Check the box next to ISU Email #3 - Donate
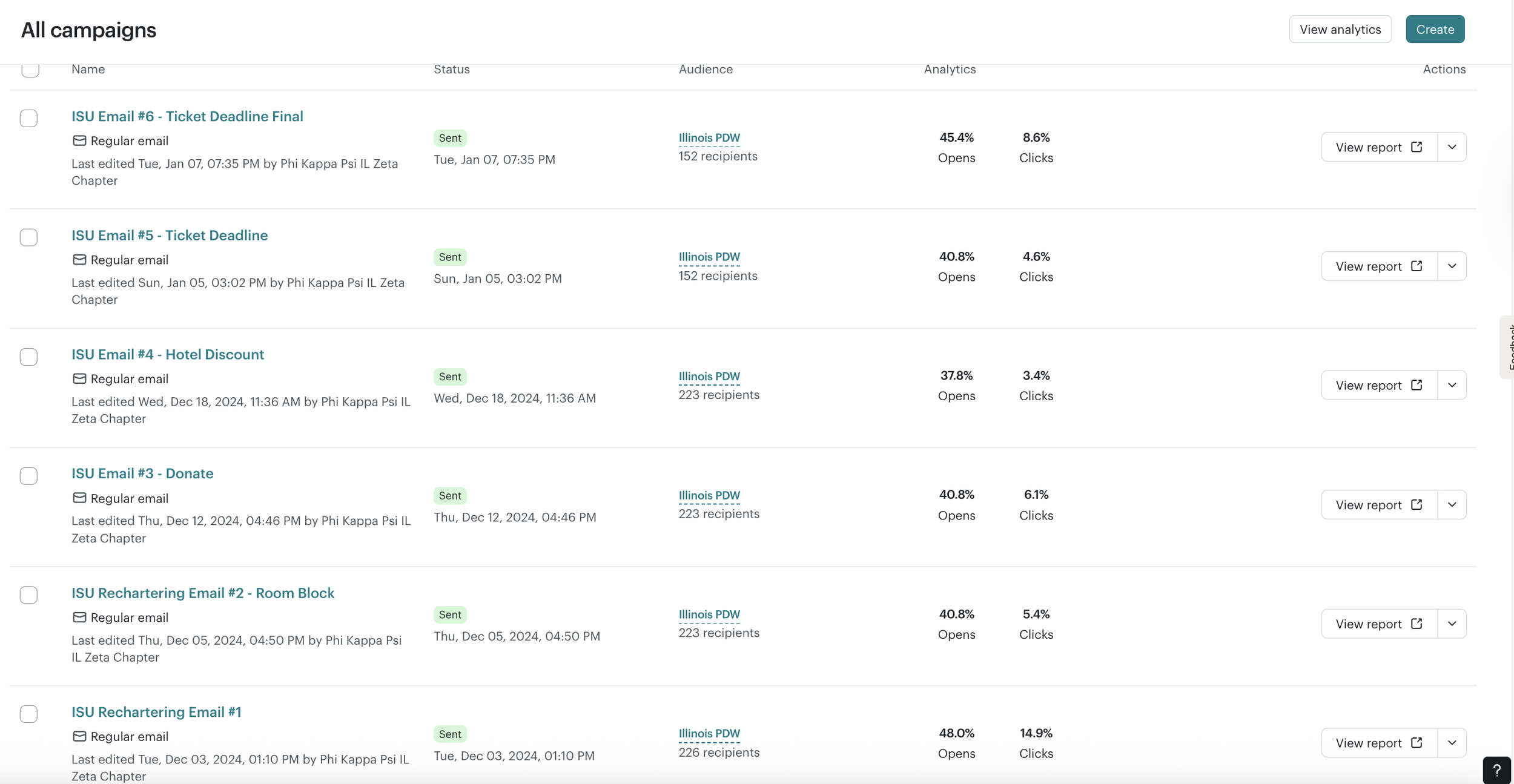The width and height of the screenshot is (1514, 784). pyautogui.click(x=28, y=476)
